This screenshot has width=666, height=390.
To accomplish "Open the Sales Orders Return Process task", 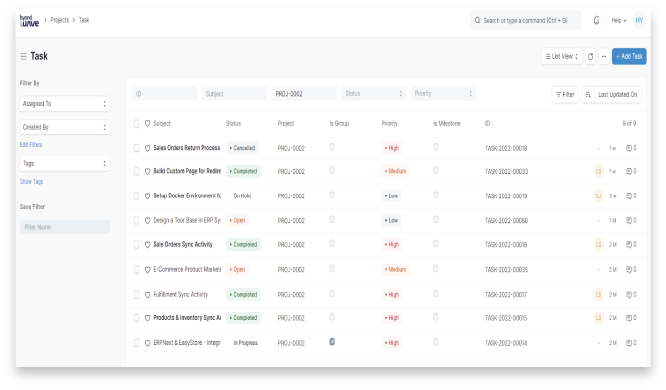I will 187,148.
